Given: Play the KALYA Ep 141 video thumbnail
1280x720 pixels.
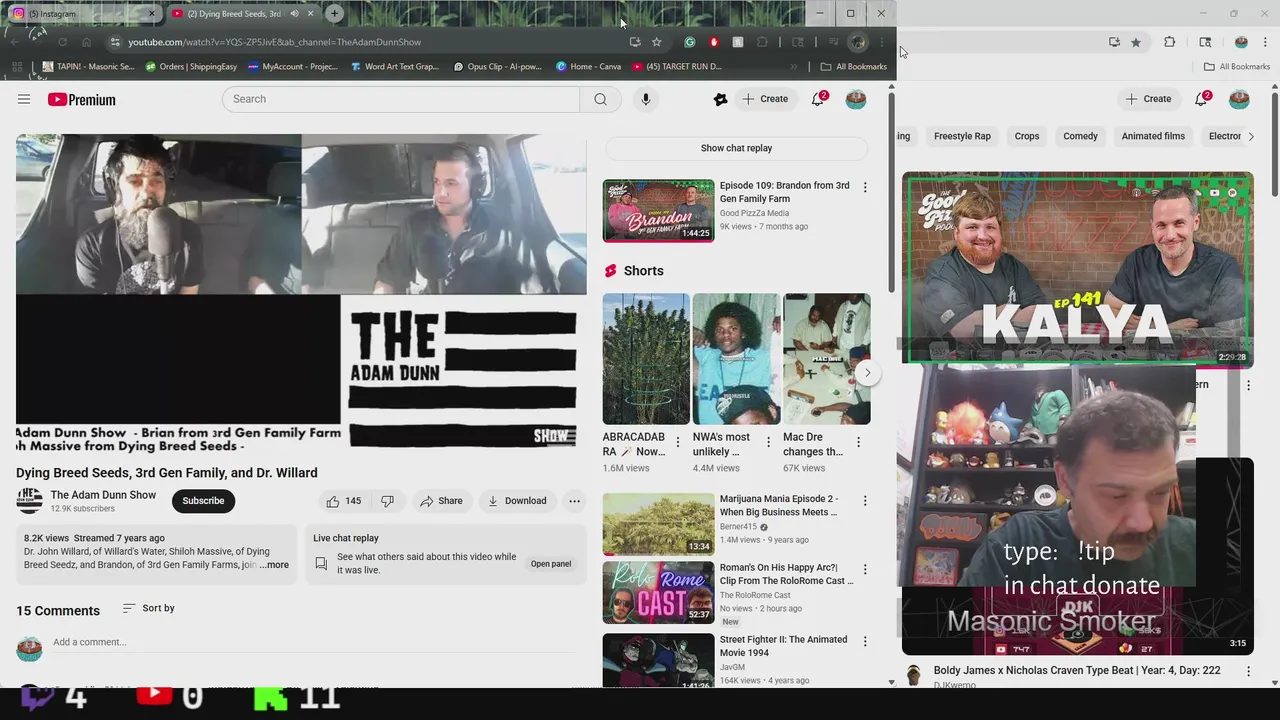Looking at the screenshot, I should pyautogui.click(x=1078, y=268).
